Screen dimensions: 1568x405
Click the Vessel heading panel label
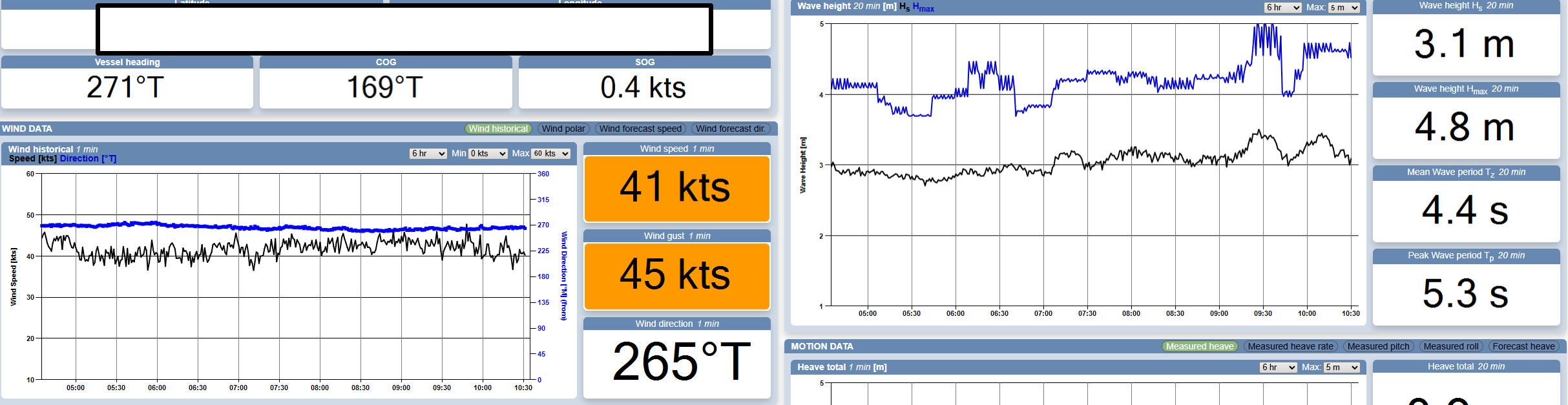tap(127, 62)
